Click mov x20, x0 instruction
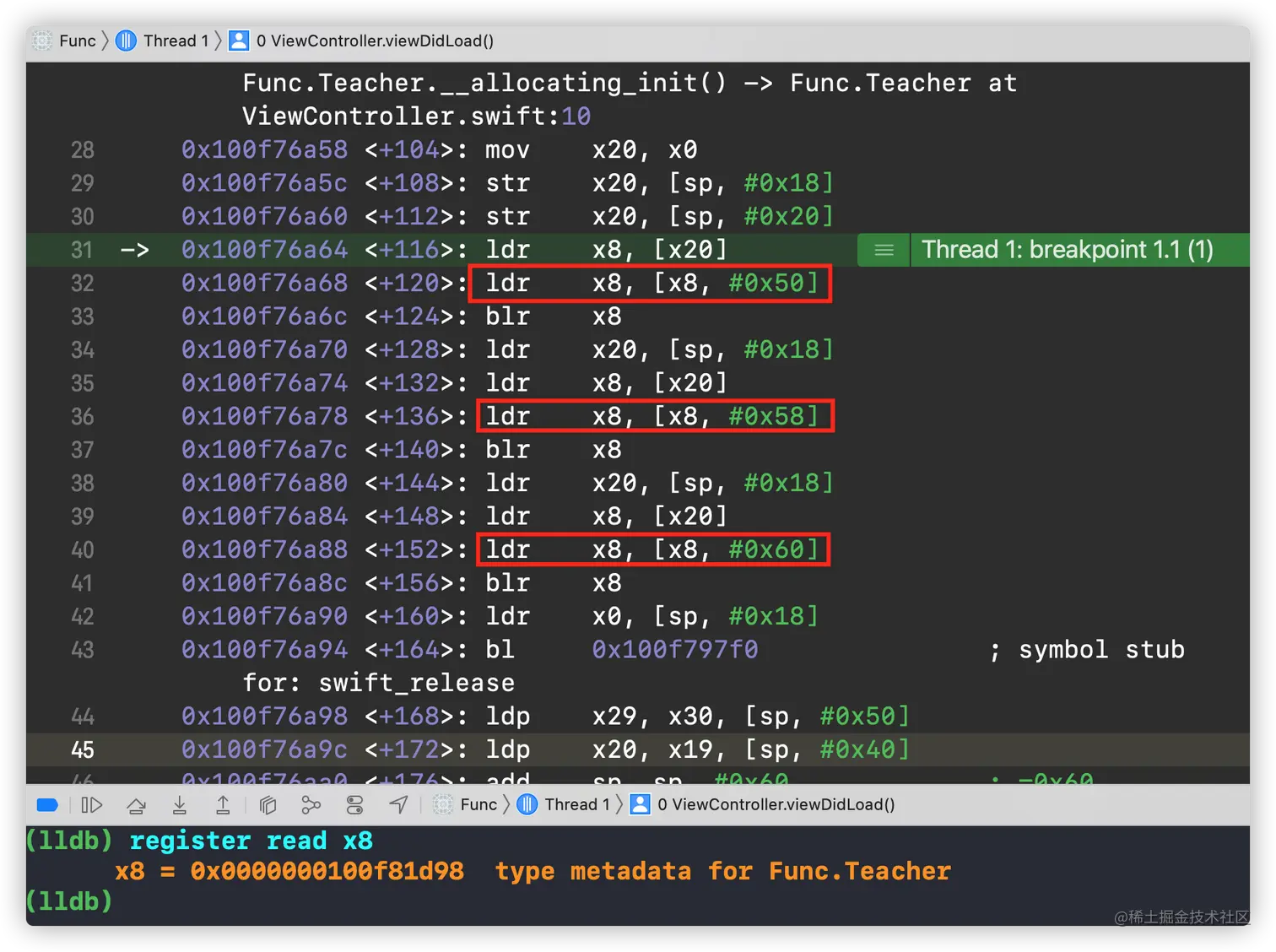Viewport: 1276px width, 952px height. pos(592,150)
